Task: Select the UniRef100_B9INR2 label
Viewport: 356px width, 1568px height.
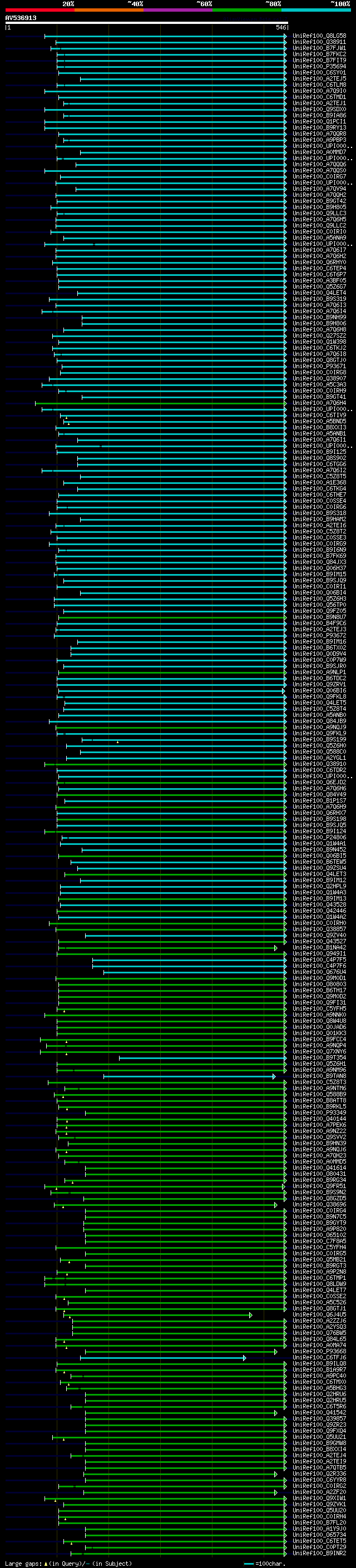Action: click(319, 1554)
